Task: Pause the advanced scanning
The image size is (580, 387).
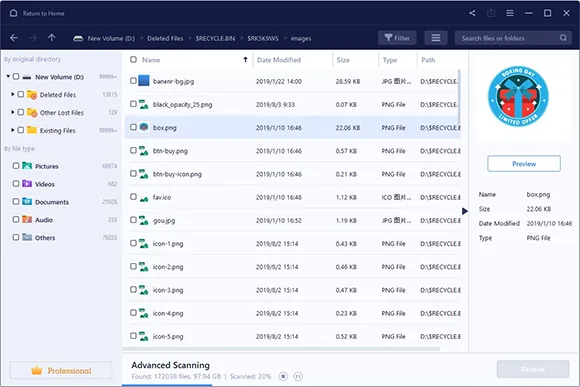Action: (298, 376)
